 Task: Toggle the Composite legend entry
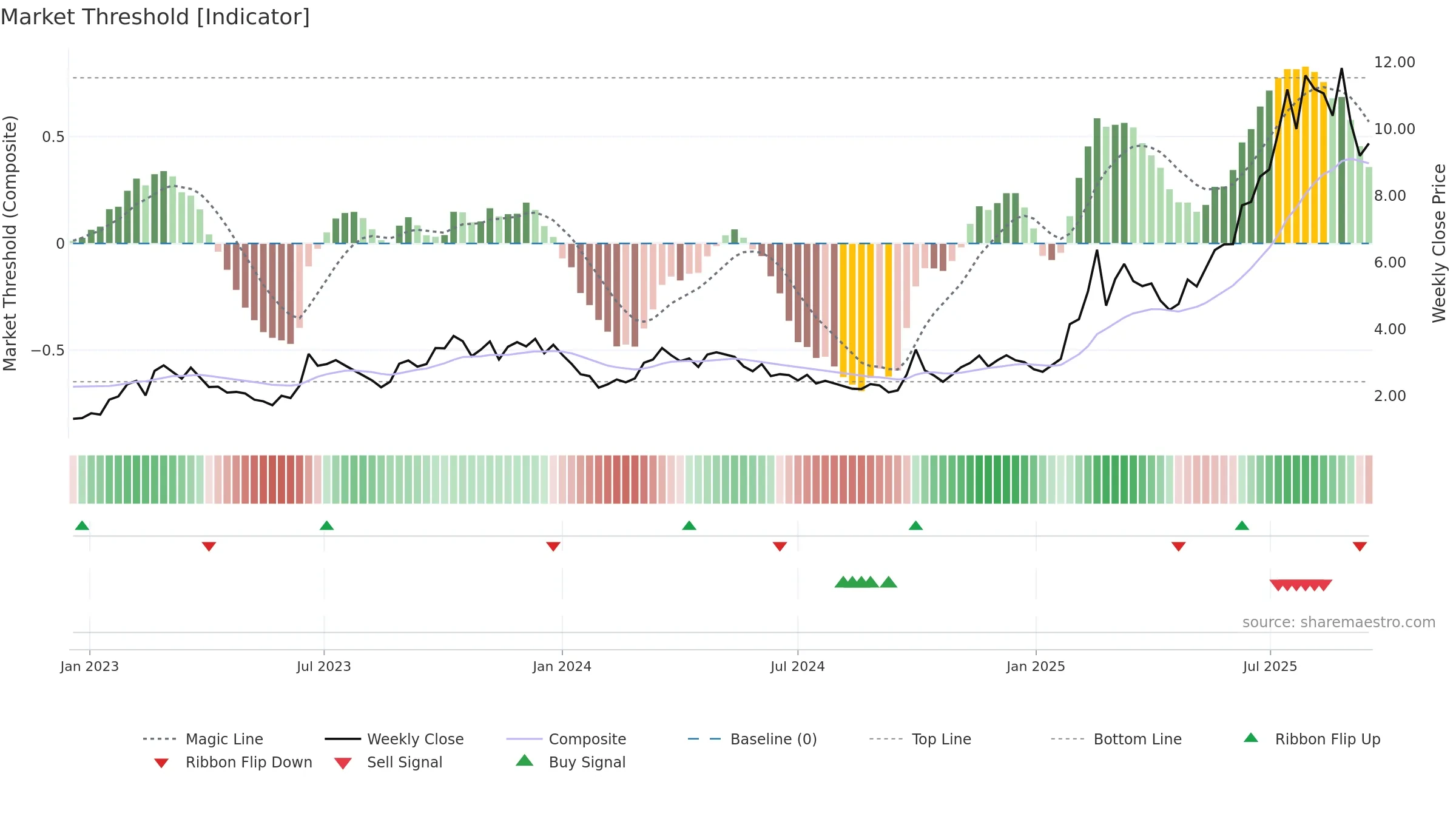click(x=567, y=739)
